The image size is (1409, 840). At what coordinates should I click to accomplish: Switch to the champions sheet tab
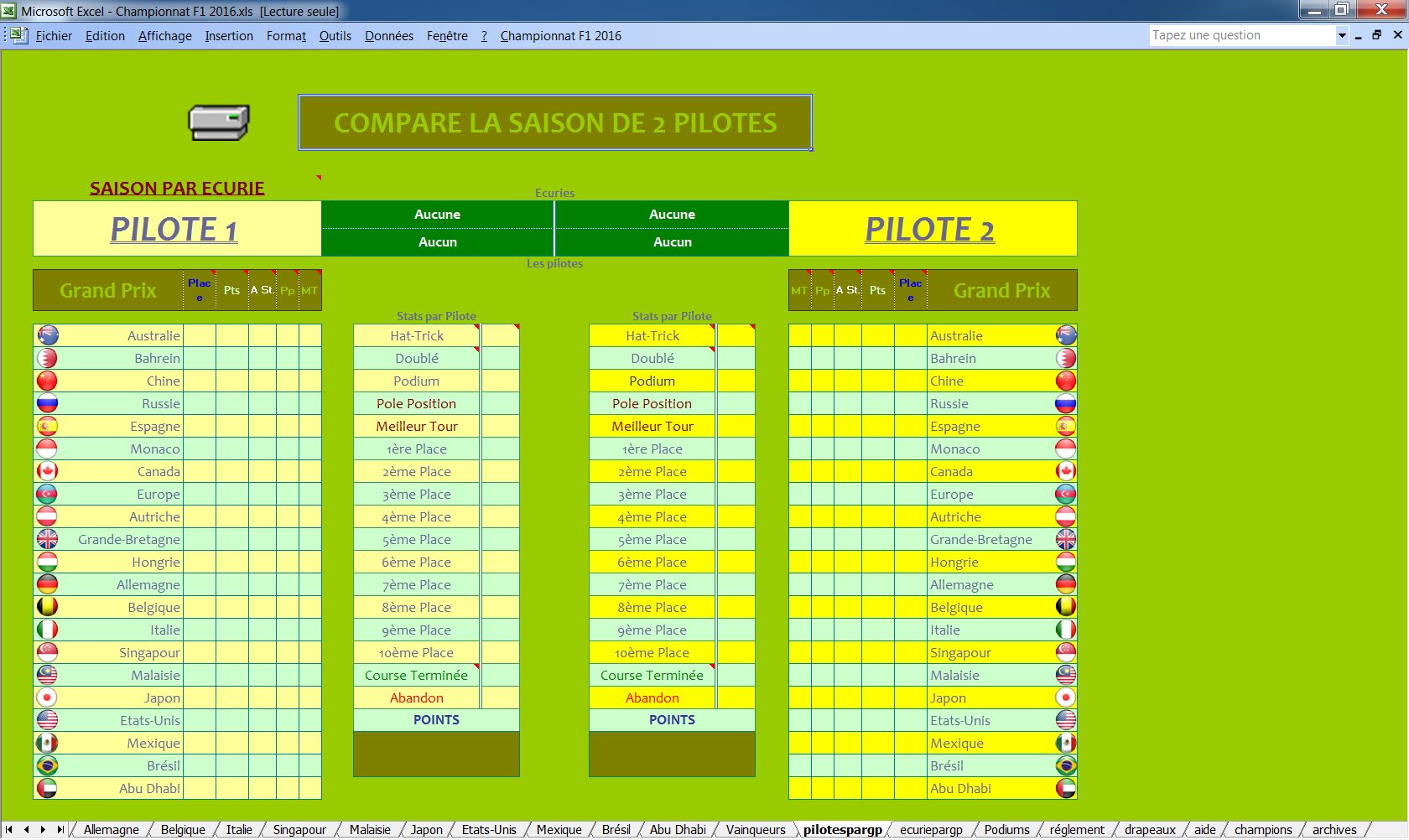(x=1263, y=830)
